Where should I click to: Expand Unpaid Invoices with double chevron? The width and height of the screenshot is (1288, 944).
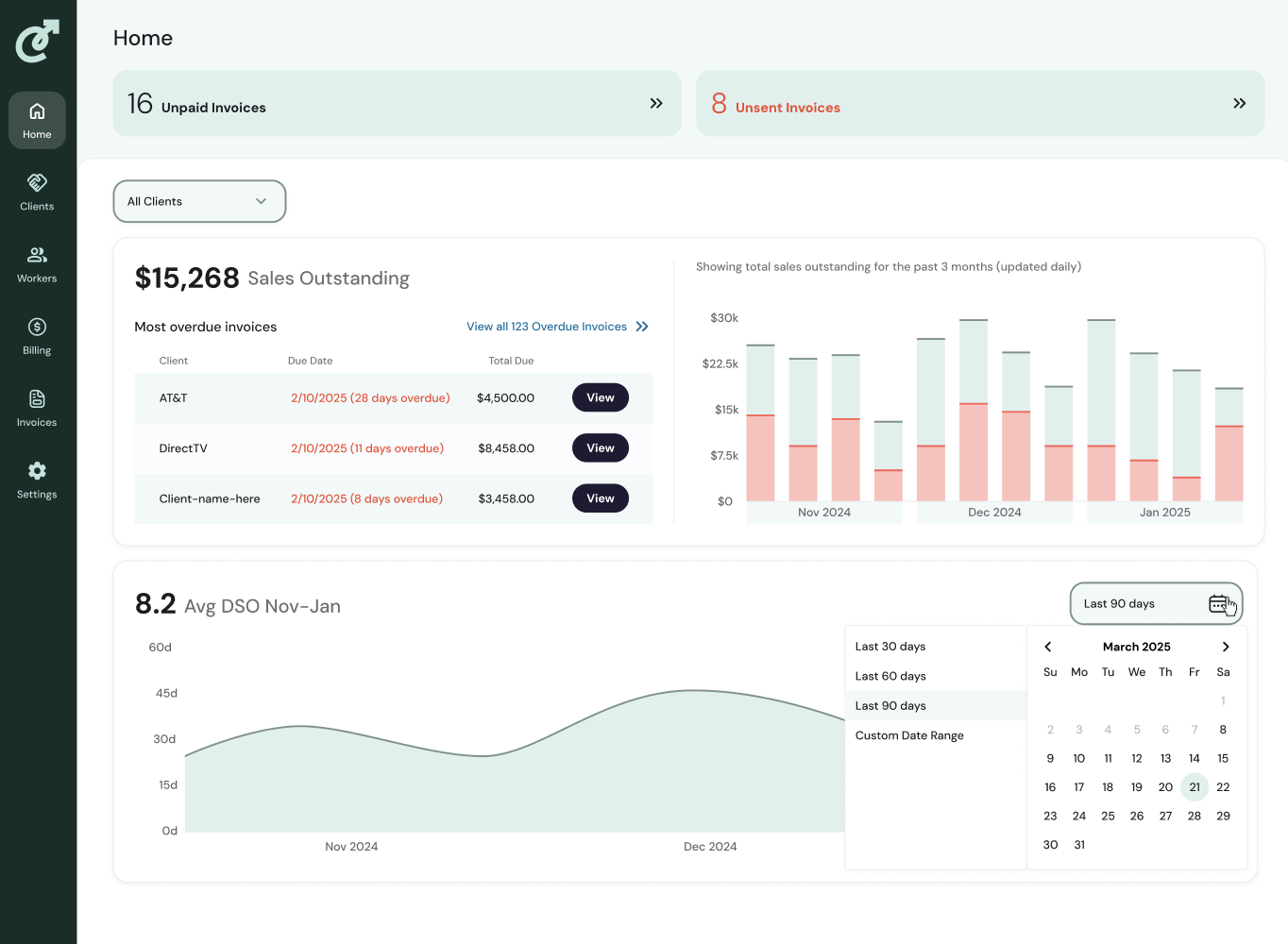click(x=656, y=103)
